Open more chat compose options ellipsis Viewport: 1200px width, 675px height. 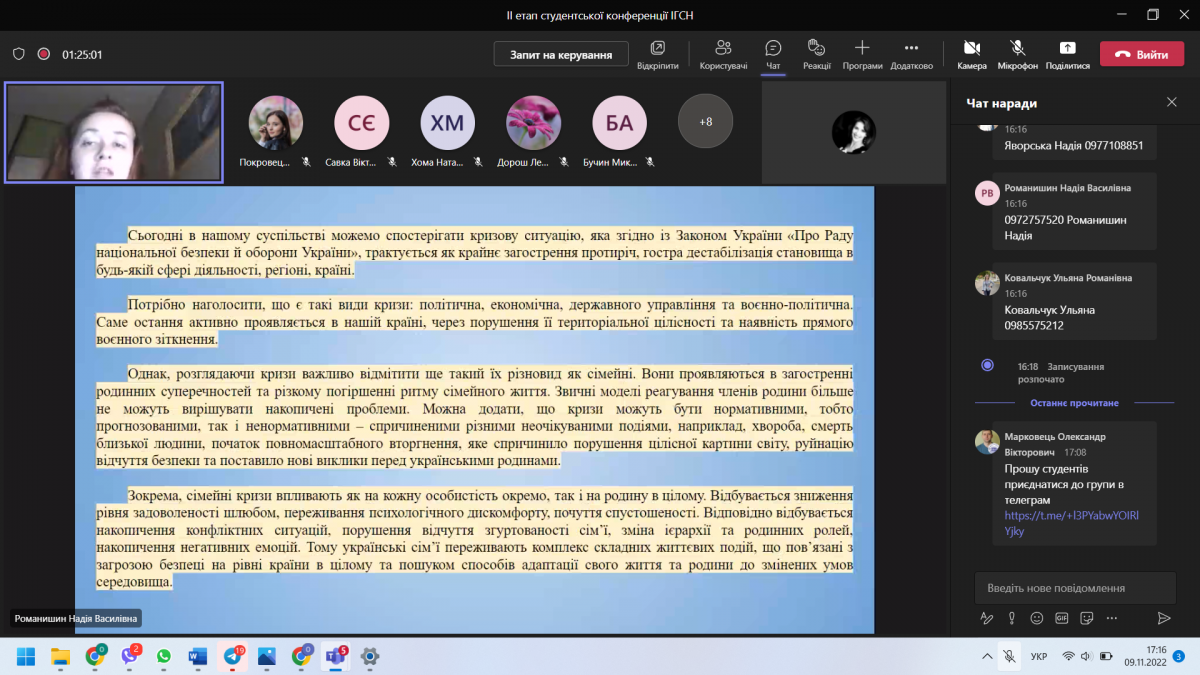1112,618
